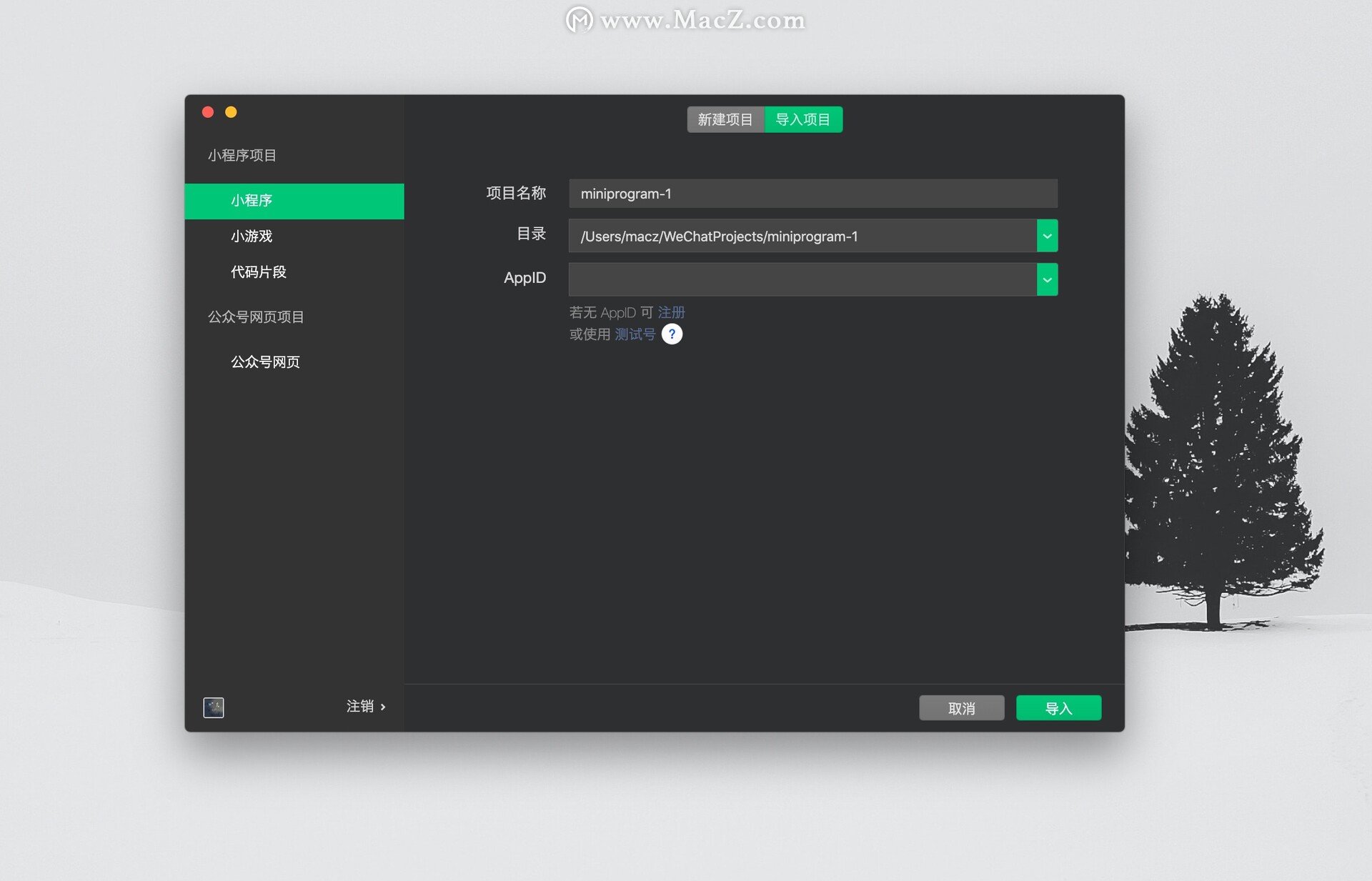Click the yellow minimize window button
This screenshot has width=1372, height=881.
[x=231, y=112]
